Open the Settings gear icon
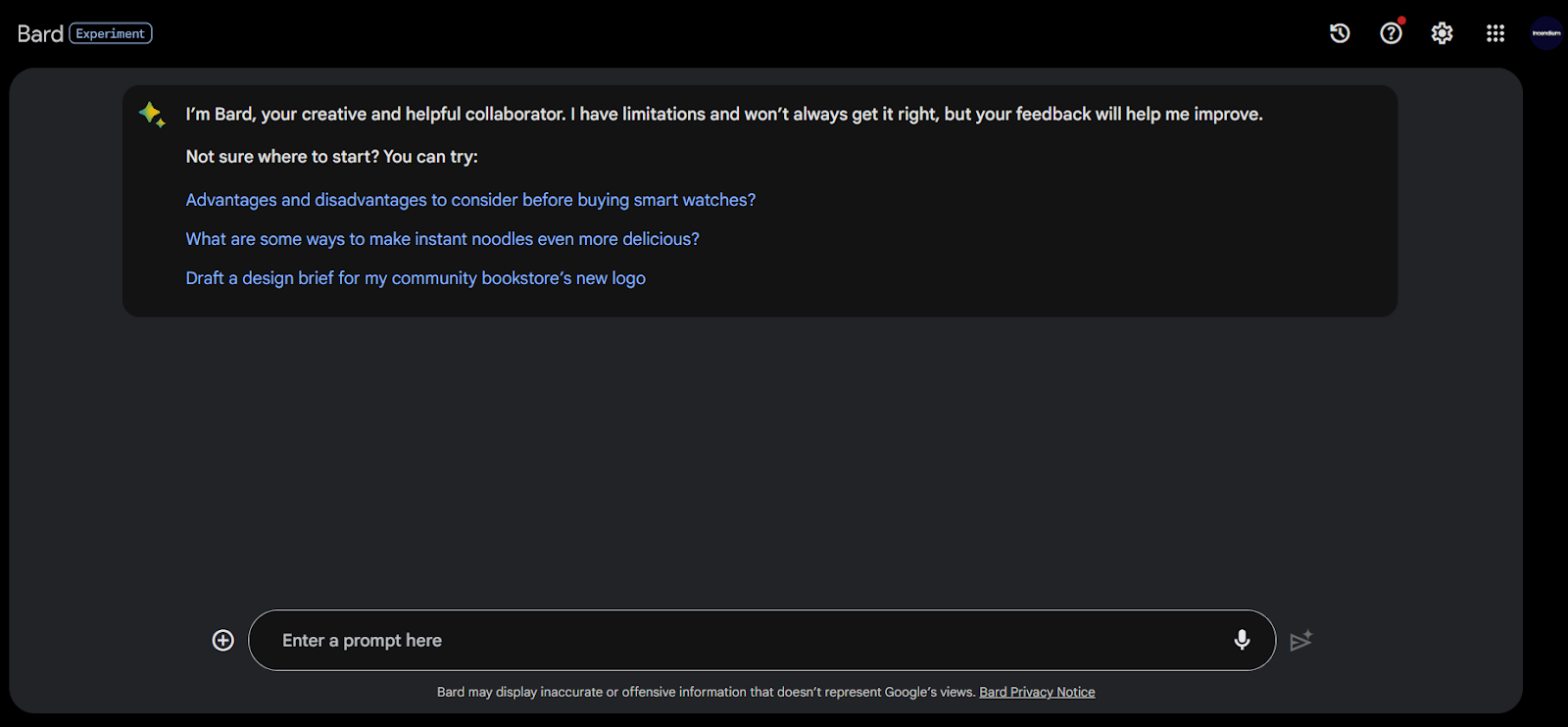Image resolution: width=1568 pixels, height=727 pixels. point(1442,33)
